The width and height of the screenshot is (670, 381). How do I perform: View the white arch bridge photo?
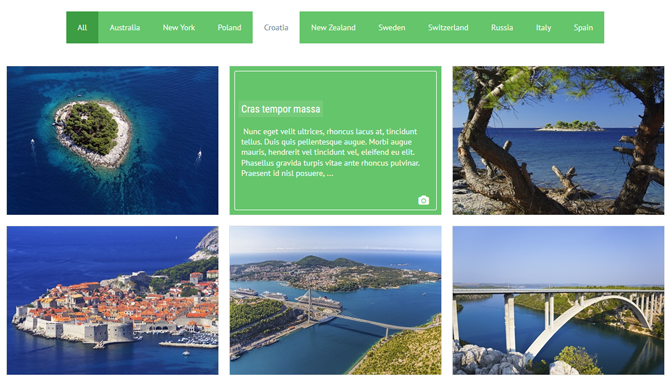tap(558, 300)
